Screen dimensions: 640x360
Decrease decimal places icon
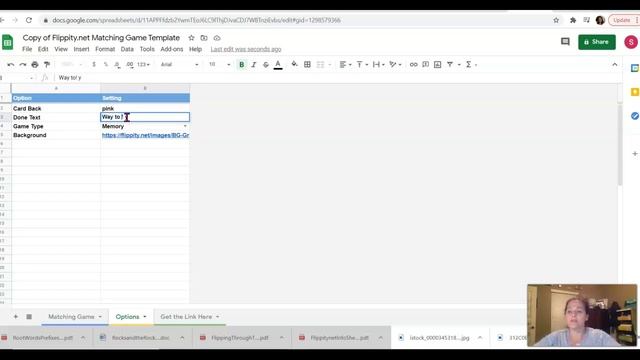(117, 64)
